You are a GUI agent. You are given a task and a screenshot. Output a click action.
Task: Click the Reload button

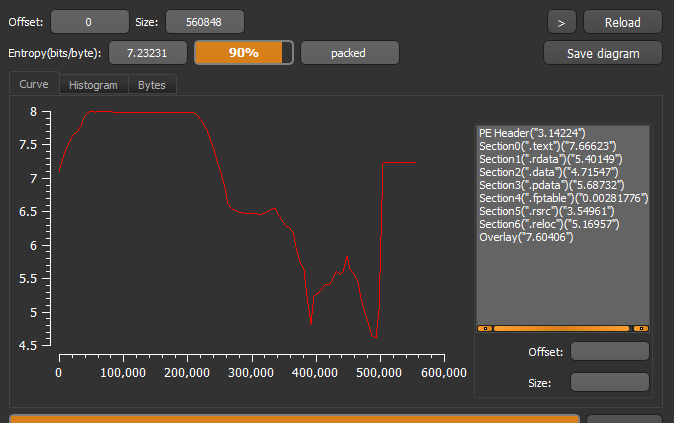[622, 22]
